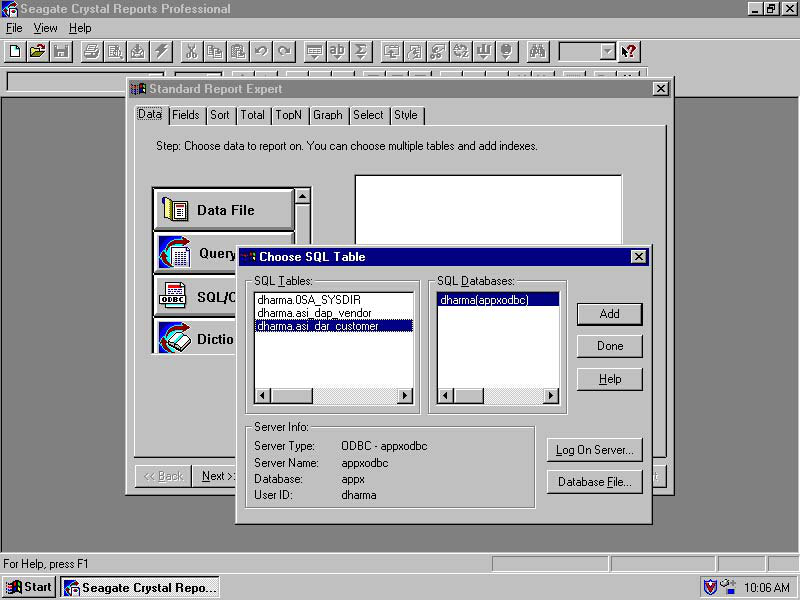Viewport: 800px width, 600px height.
Task: Click the SQL/ODBC button
Action: [x=196, y=296]
